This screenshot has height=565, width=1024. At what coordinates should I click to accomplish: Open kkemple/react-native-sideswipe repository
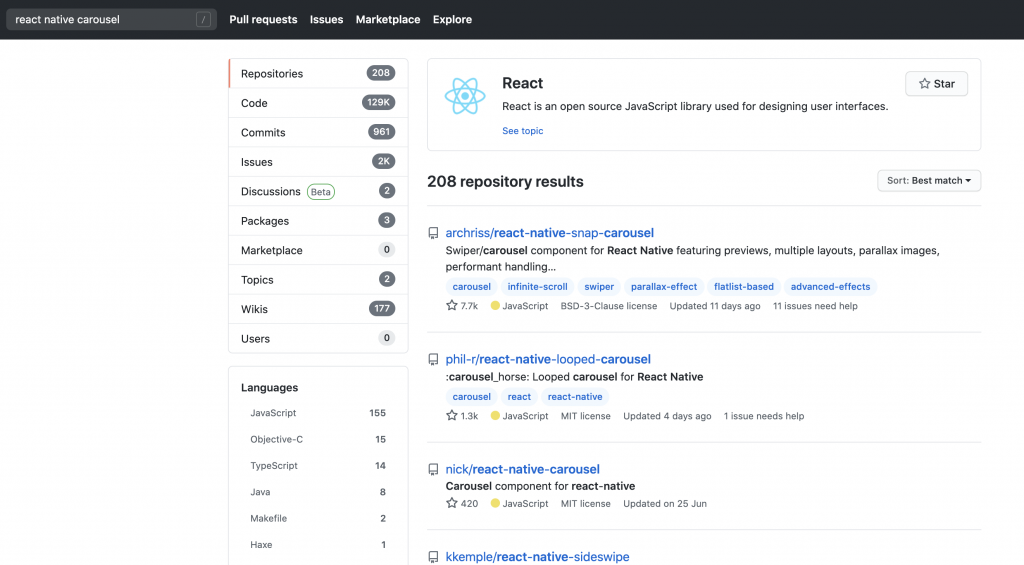pyautogui.click(x=537, y=557)
